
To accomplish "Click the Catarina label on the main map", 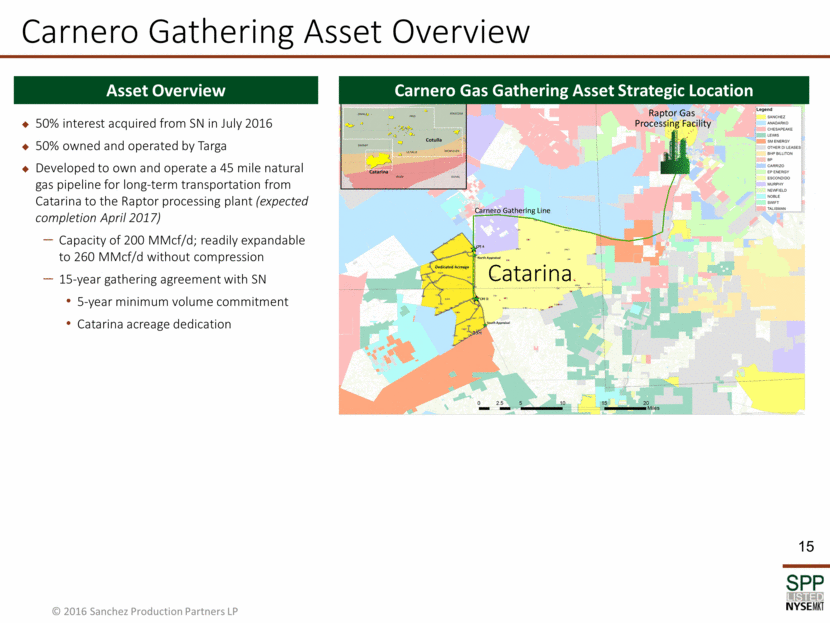I will (529, 273).
